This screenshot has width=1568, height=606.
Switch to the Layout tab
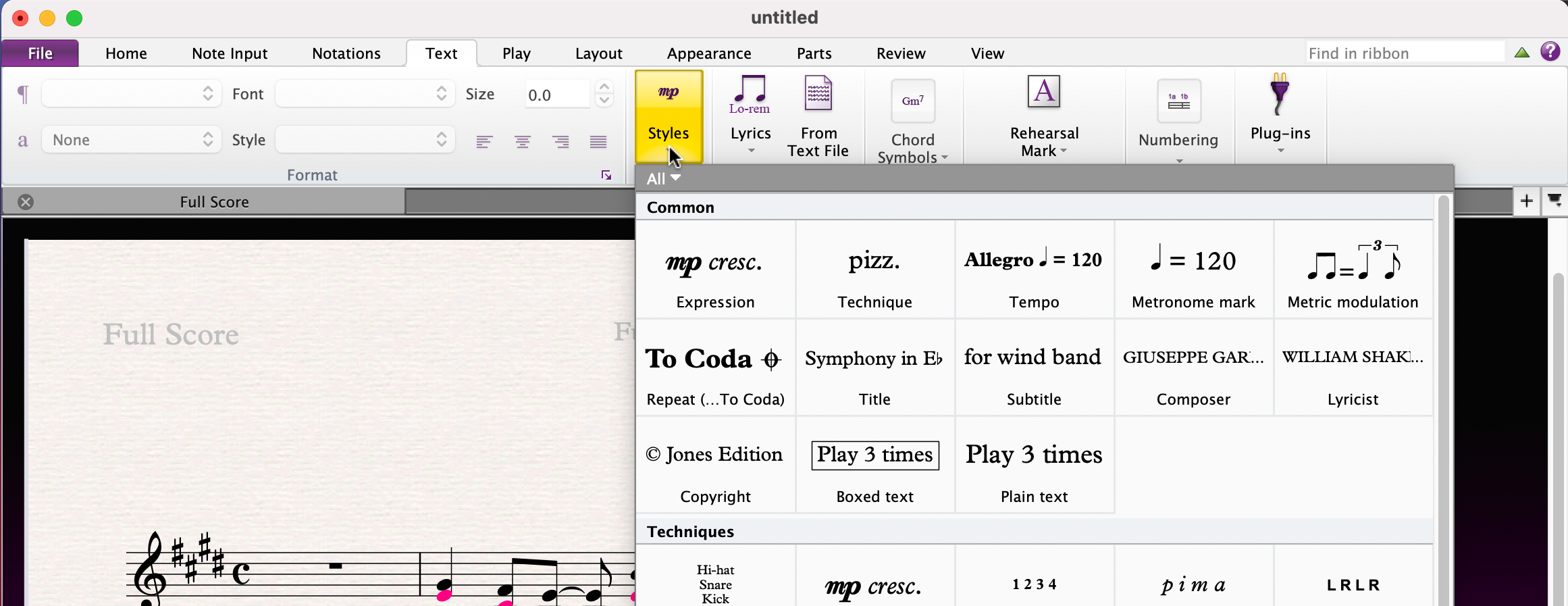(599, 53)
